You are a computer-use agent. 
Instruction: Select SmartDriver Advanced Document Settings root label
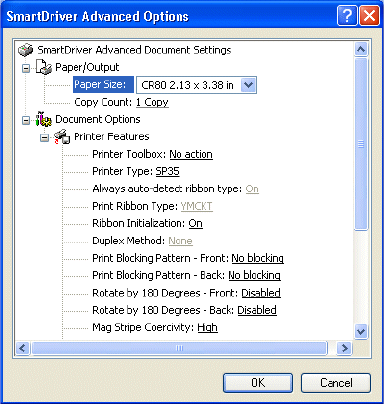tap(134, 50)
